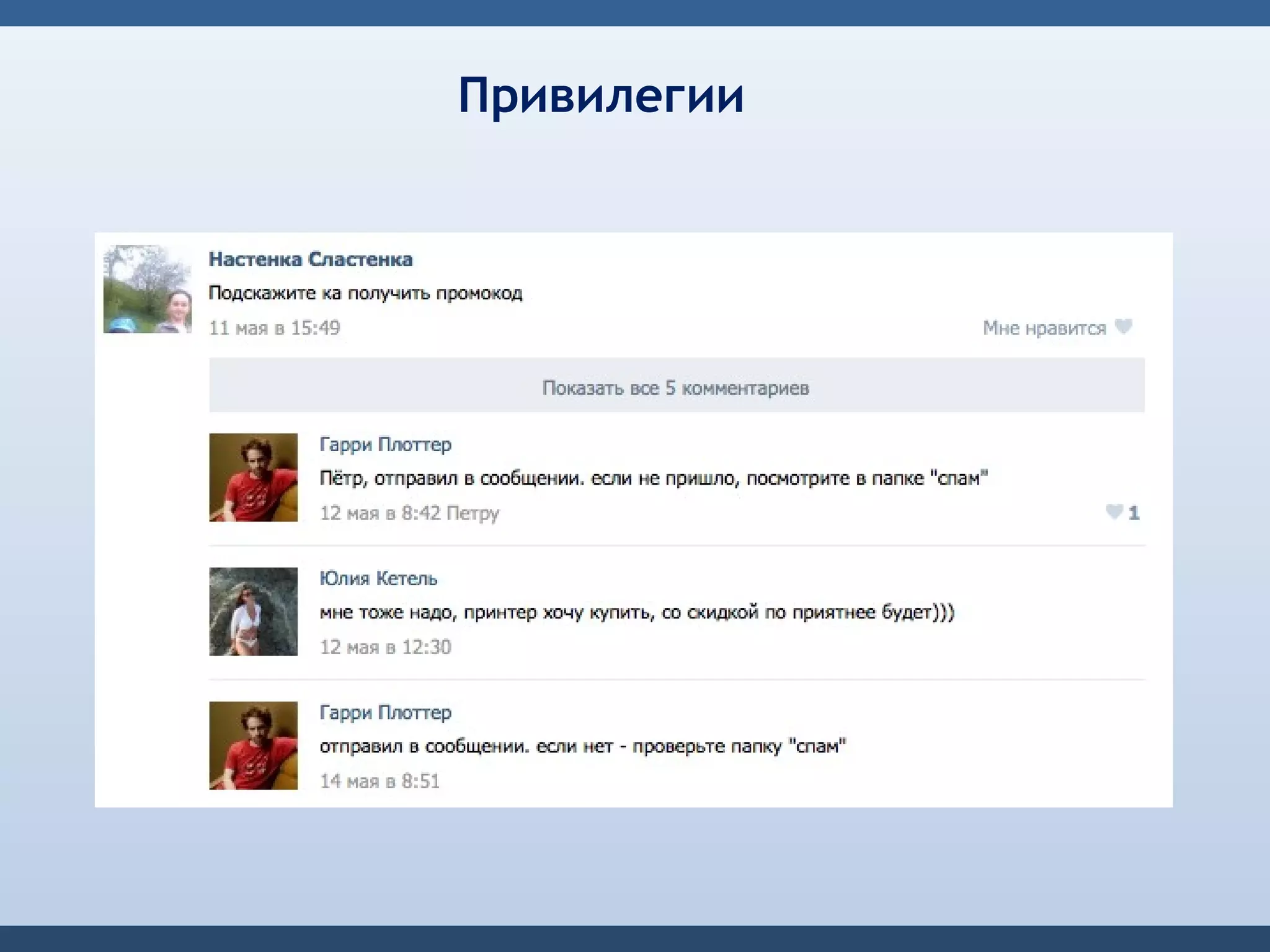
Task: Click the reply target Петру
Action: click(x=473, y=514)
